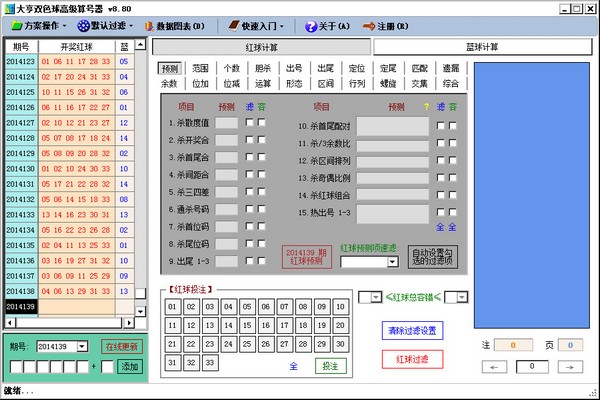Click the up arrow of the draw list scrollbar
600x400 pixels.
click(140, 45)
